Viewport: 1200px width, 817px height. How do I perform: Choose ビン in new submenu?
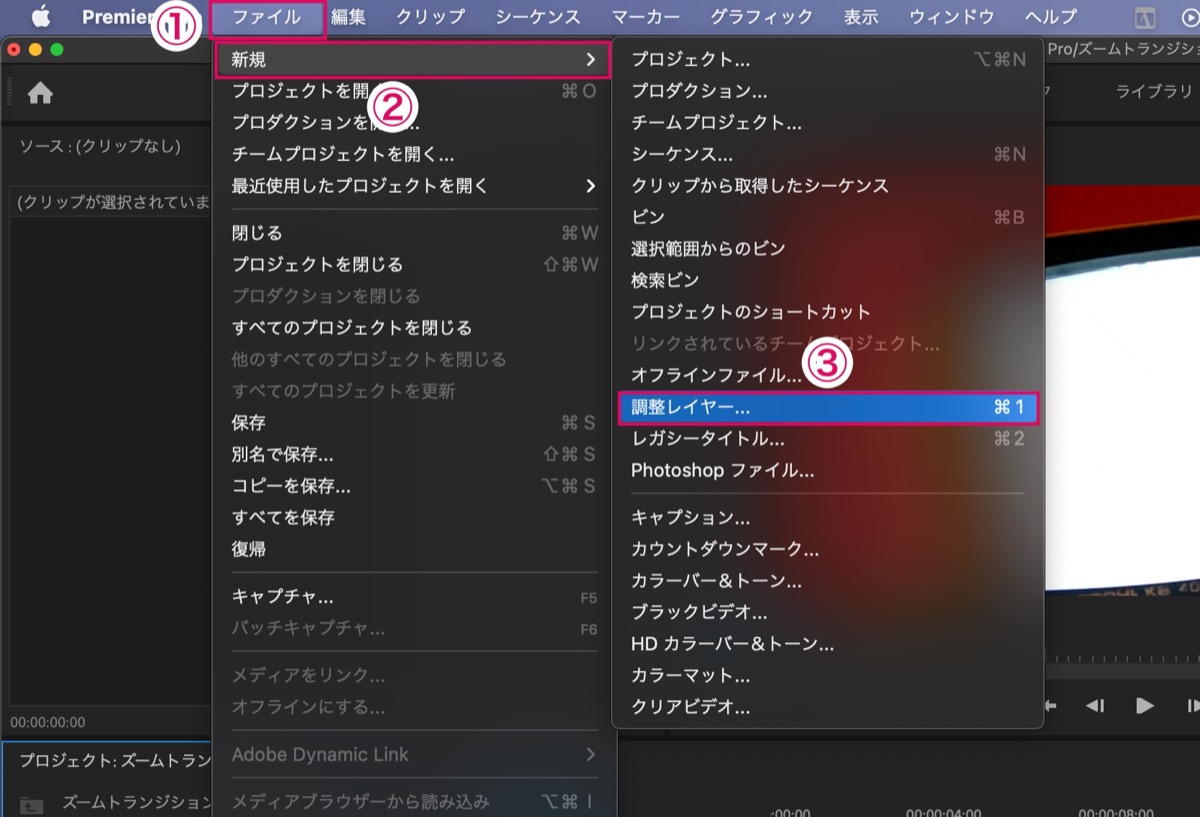[x=828, y=218]
